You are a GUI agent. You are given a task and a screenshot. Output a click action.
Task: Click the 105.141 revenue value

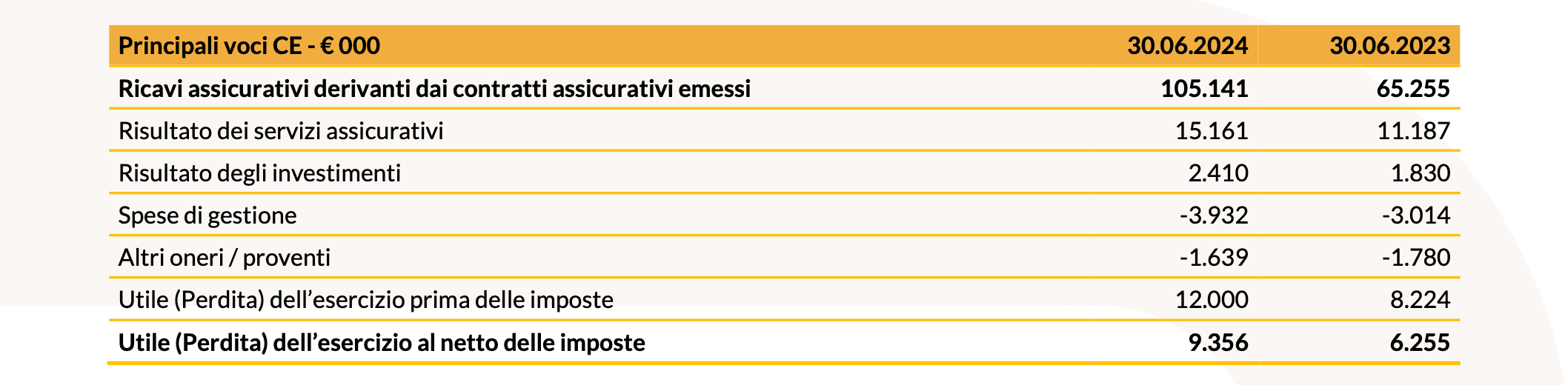click(x=1204, y=89)
